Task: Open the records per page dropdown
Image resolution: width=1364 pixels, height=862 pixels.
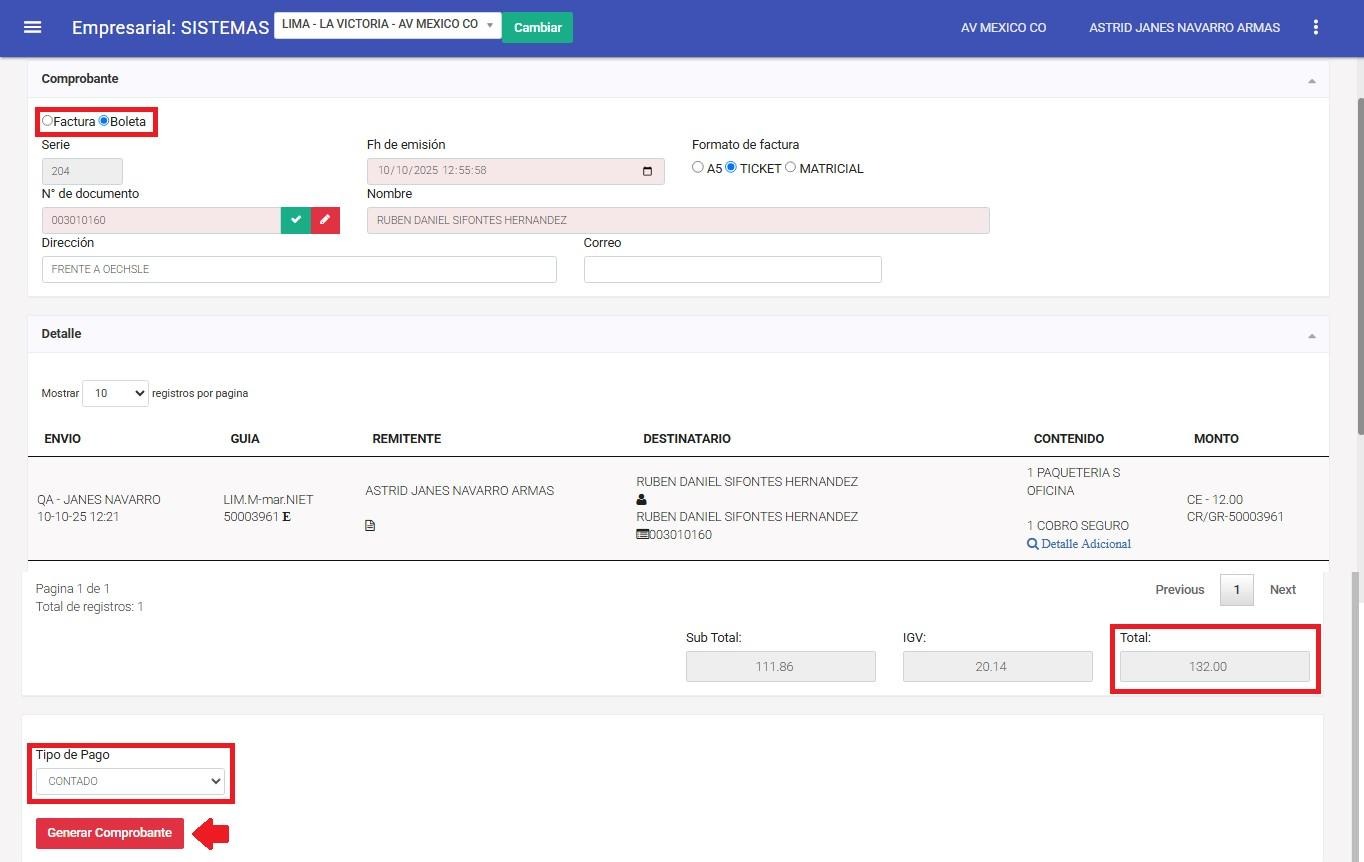Action: point(115,393)
